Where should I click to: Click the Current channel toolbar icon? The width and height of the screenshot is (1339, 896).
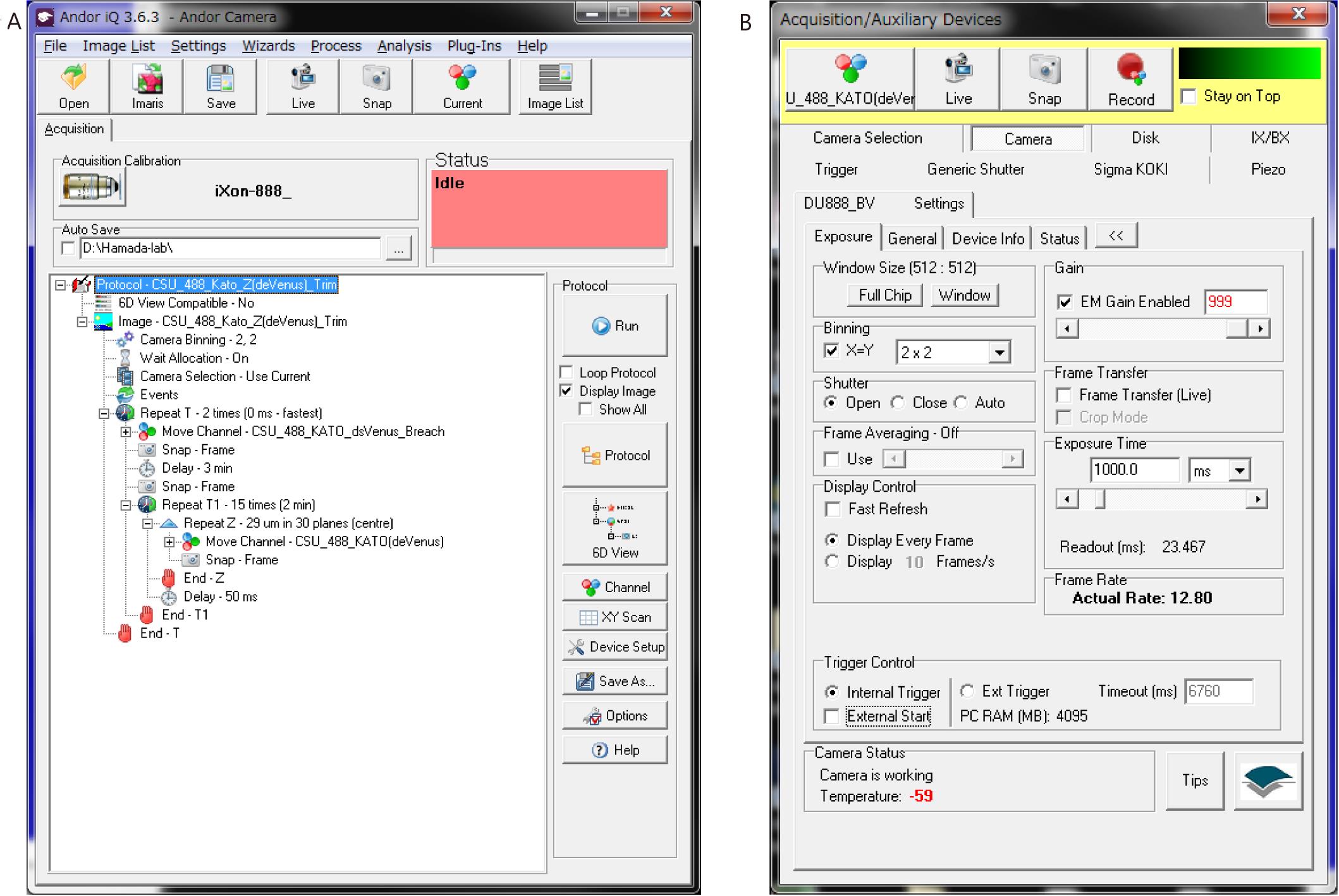click(x=462, y=87)
